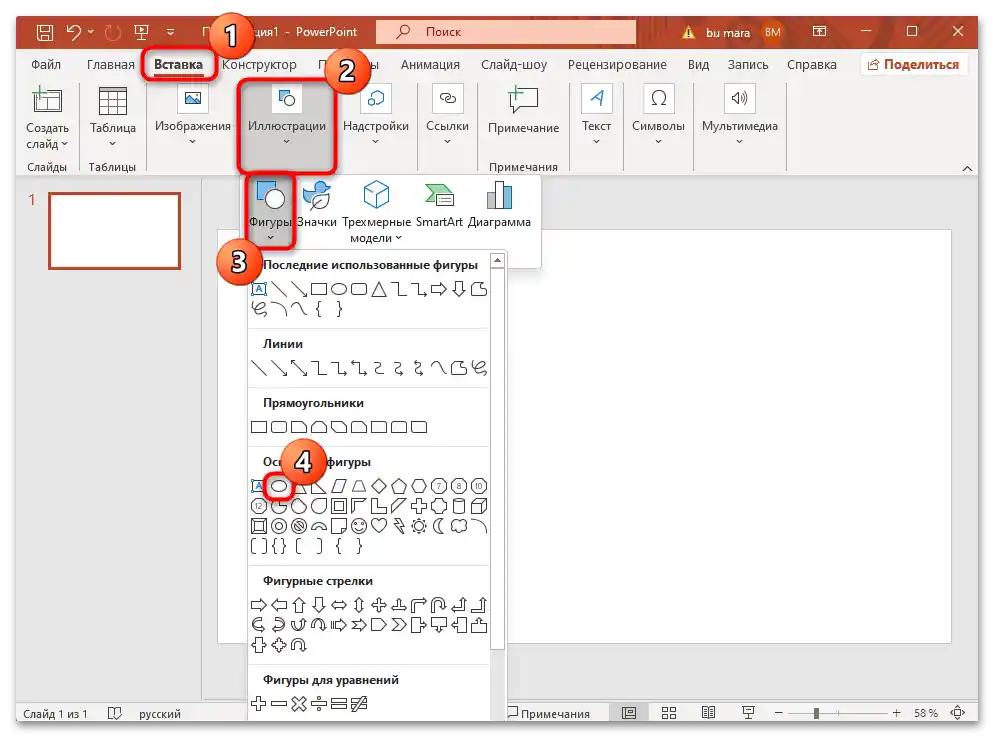Insert a chart with the Диаграмма tool
Image resolution: width=994 pixels, height=737 pixels.
pyautogui.click(x=499, y=205)
